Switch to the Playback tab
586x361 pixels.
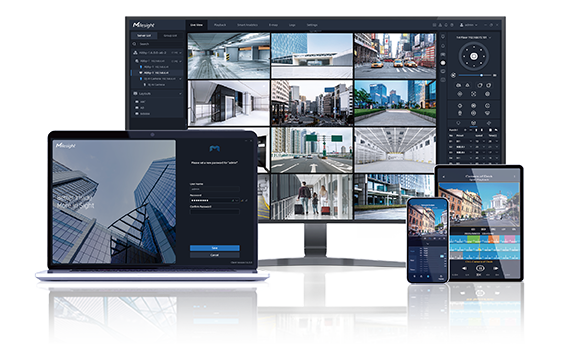point(220,25)
